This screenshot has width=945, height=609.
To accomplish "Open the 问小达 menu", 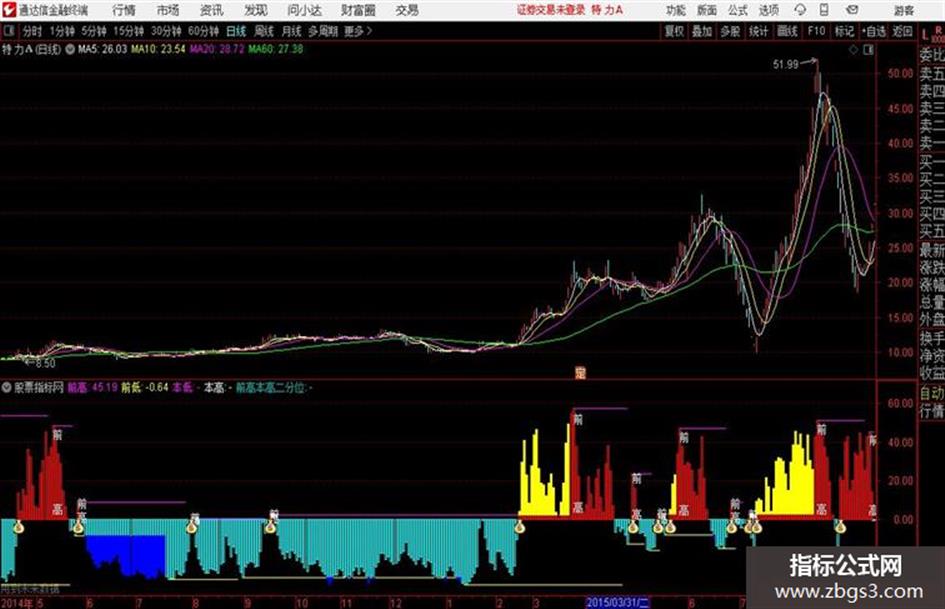I will [304, 10].
